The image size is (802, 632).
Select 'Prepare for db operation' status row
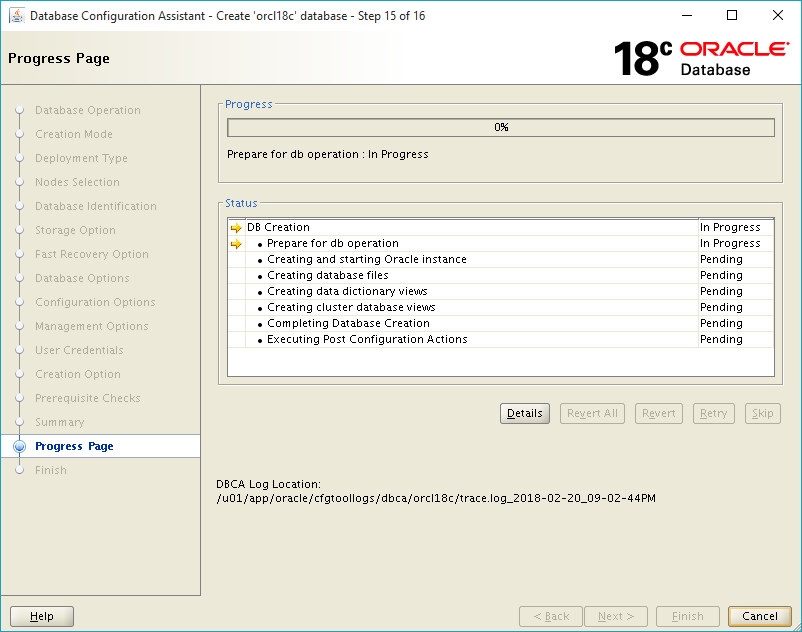(x=501, y=243)
